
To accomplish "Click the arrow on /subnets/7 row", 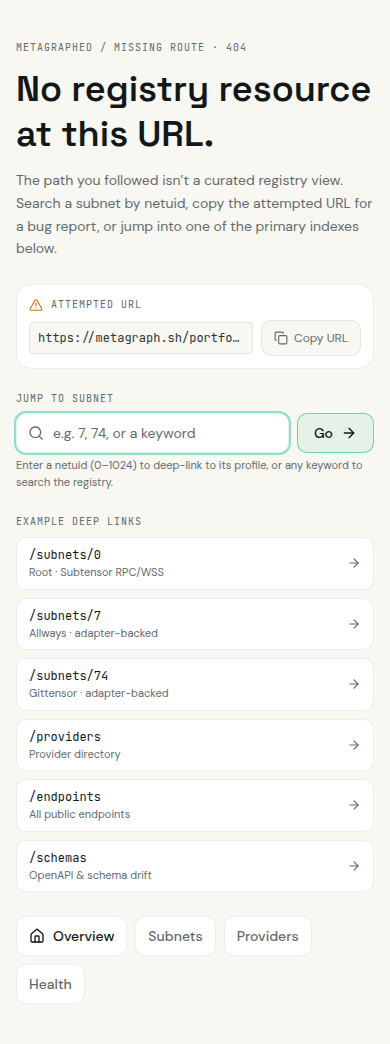I will 354,624.
